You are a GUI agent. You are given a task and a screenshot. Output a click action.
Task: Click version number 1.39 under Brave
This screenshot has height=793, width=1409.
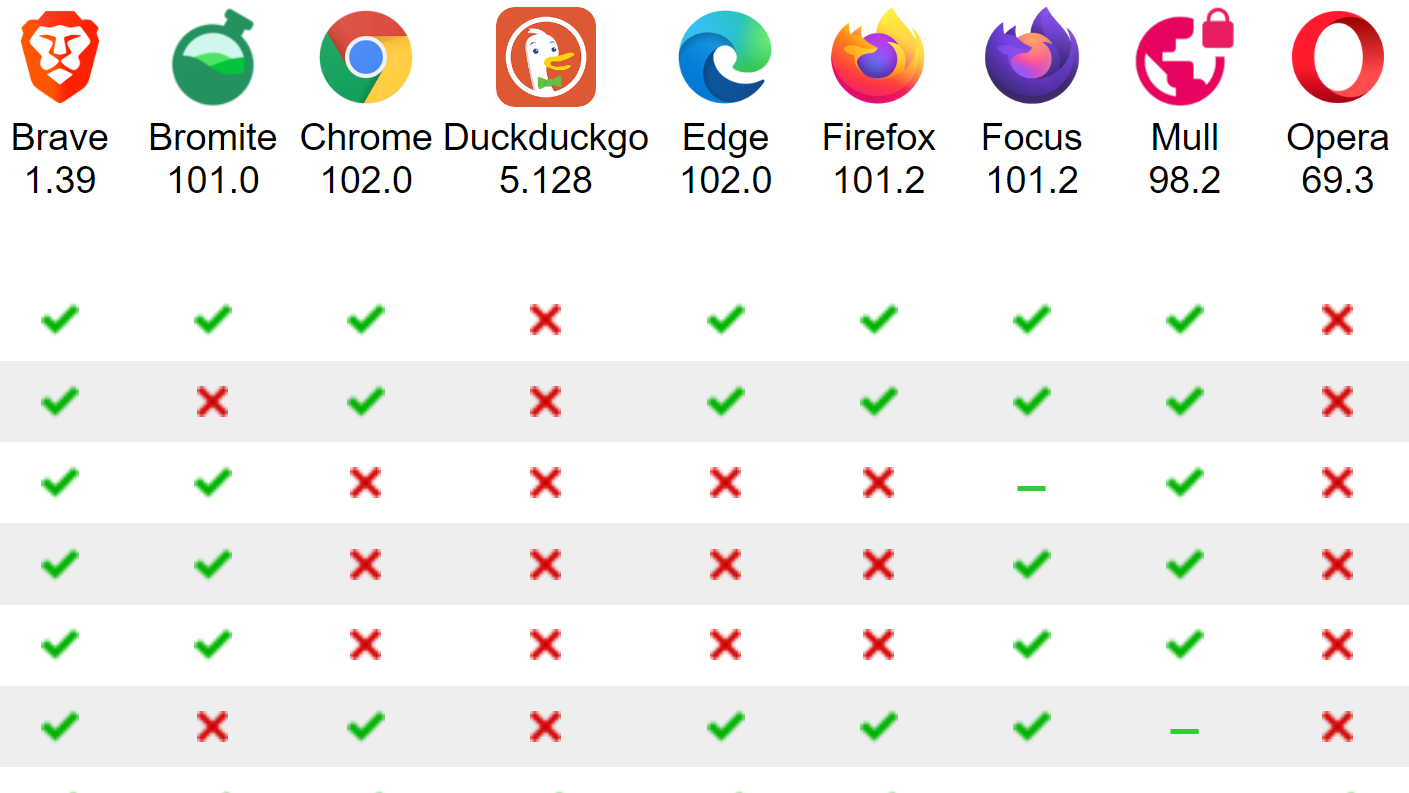[60, 181]
